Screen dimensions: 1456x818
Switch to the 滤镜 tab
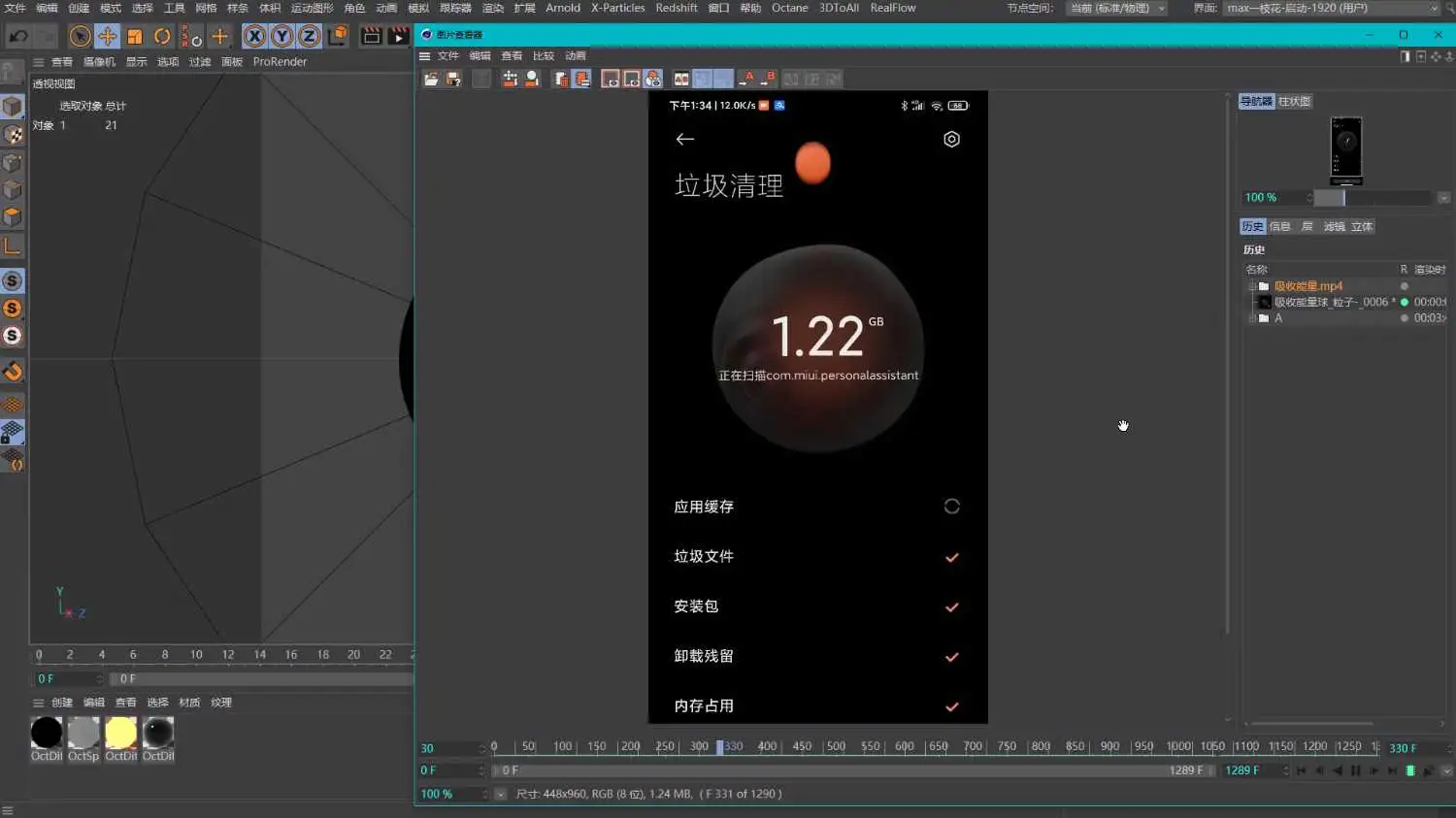(x=1335, y=226)
